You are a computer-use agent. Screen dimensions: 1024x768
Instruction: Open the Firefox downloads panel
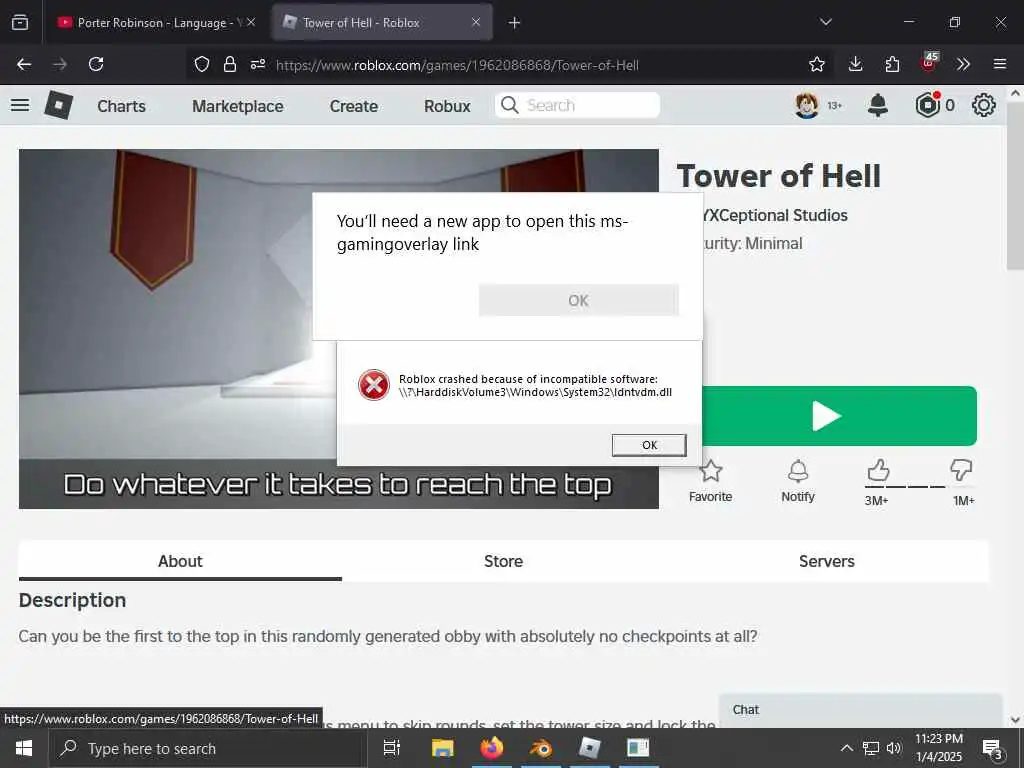(856, 64)
